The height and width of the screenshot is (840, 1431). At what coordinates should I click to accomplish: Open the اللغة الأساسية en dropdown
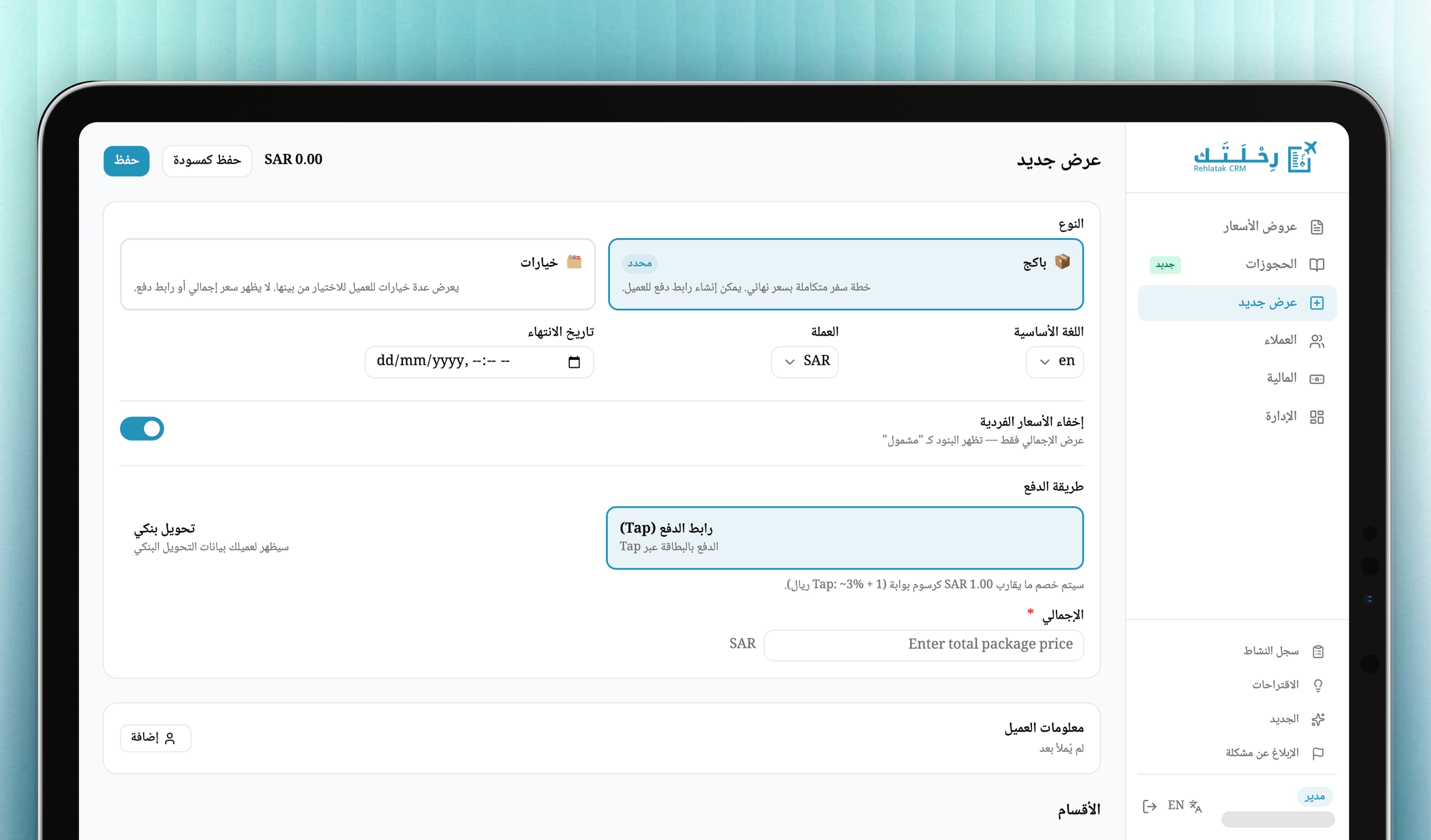point(1055,362)
